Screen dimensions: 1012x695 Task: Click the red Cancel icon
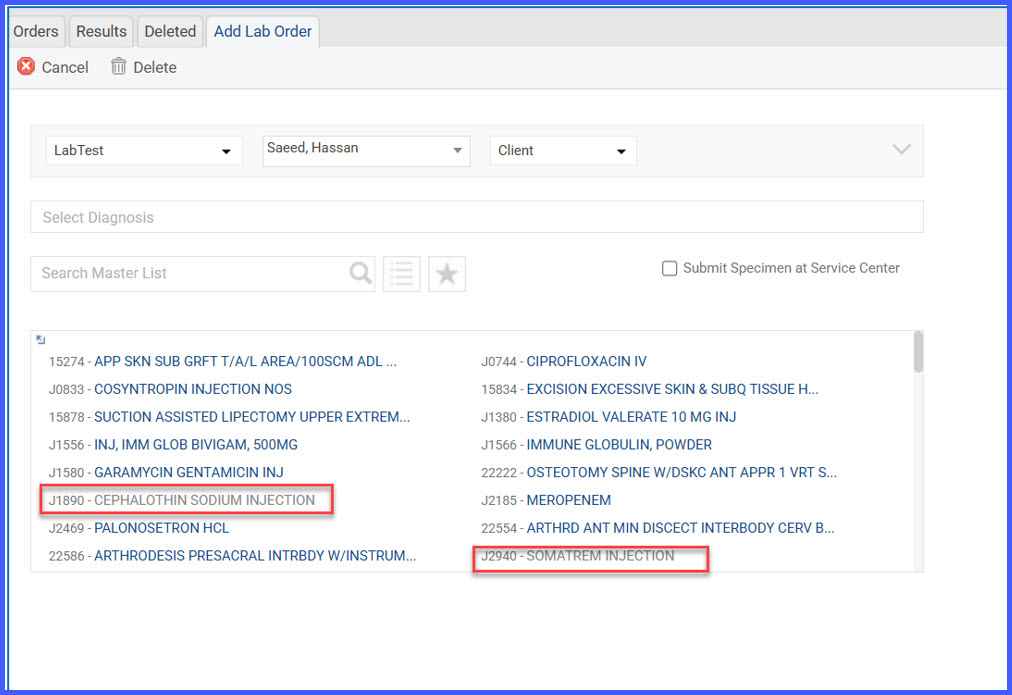[26, 66]
